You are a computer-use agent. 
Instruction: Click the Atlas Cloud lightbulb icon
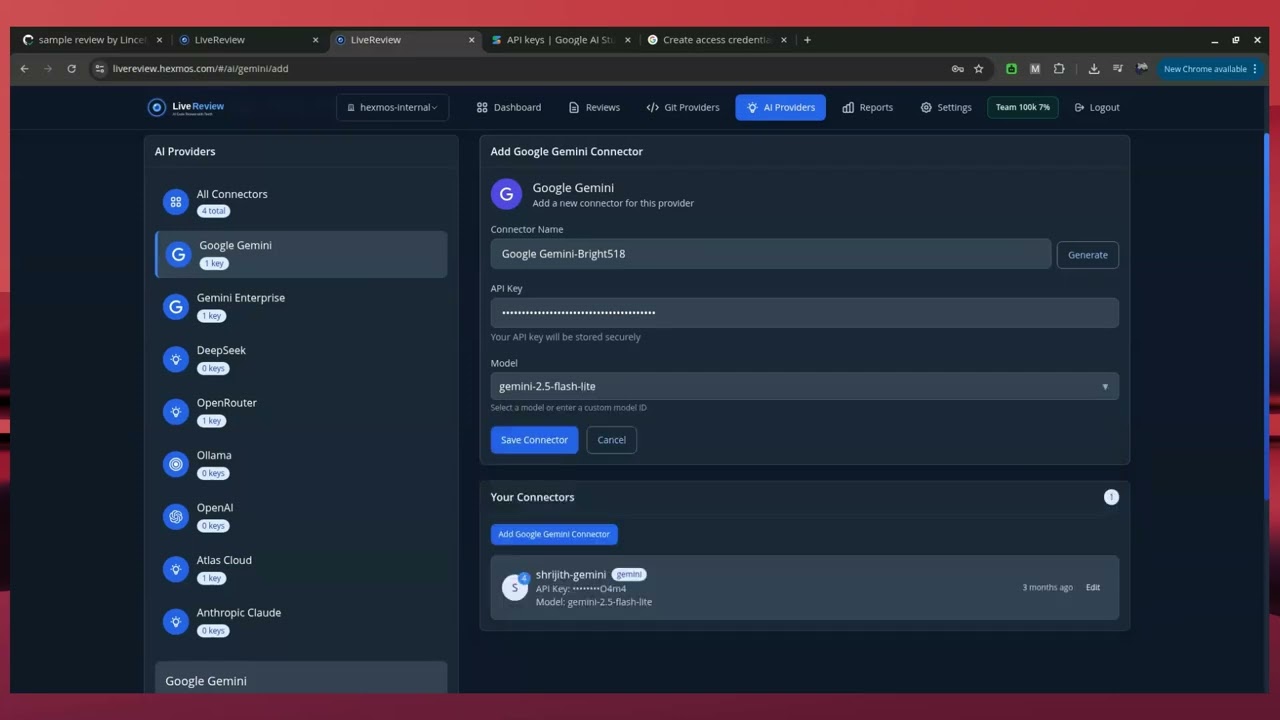pos(176,569)
